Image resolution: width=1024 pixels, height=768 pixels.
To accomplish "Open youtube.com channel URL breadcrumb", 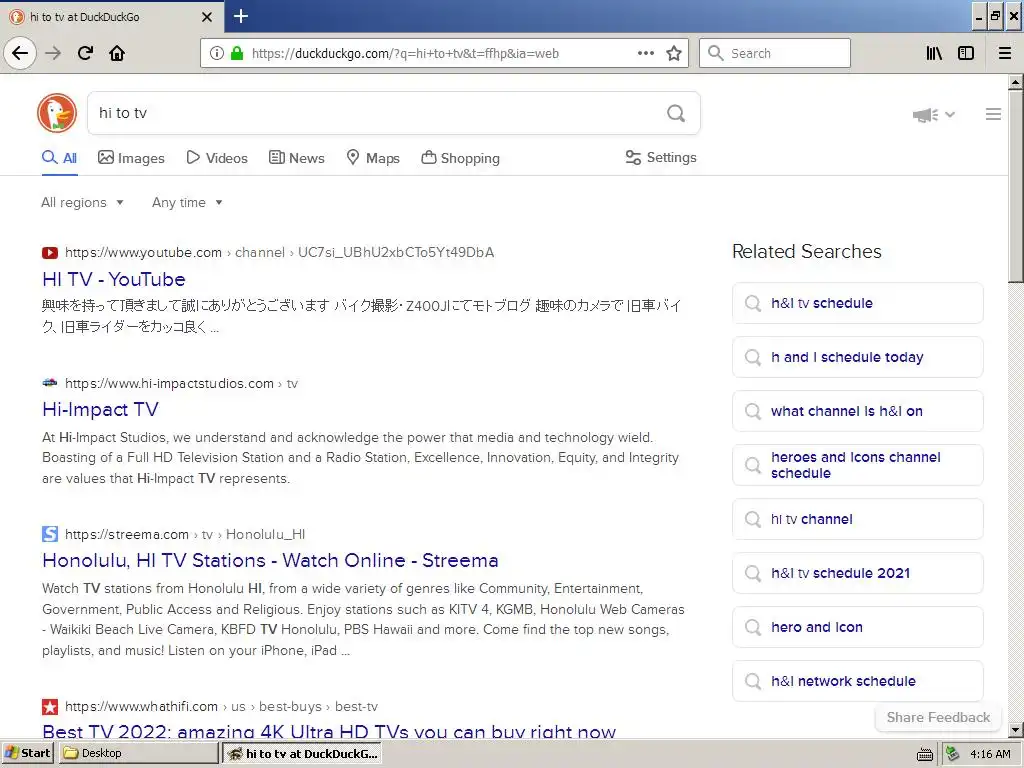I will (x=280, y=253).
